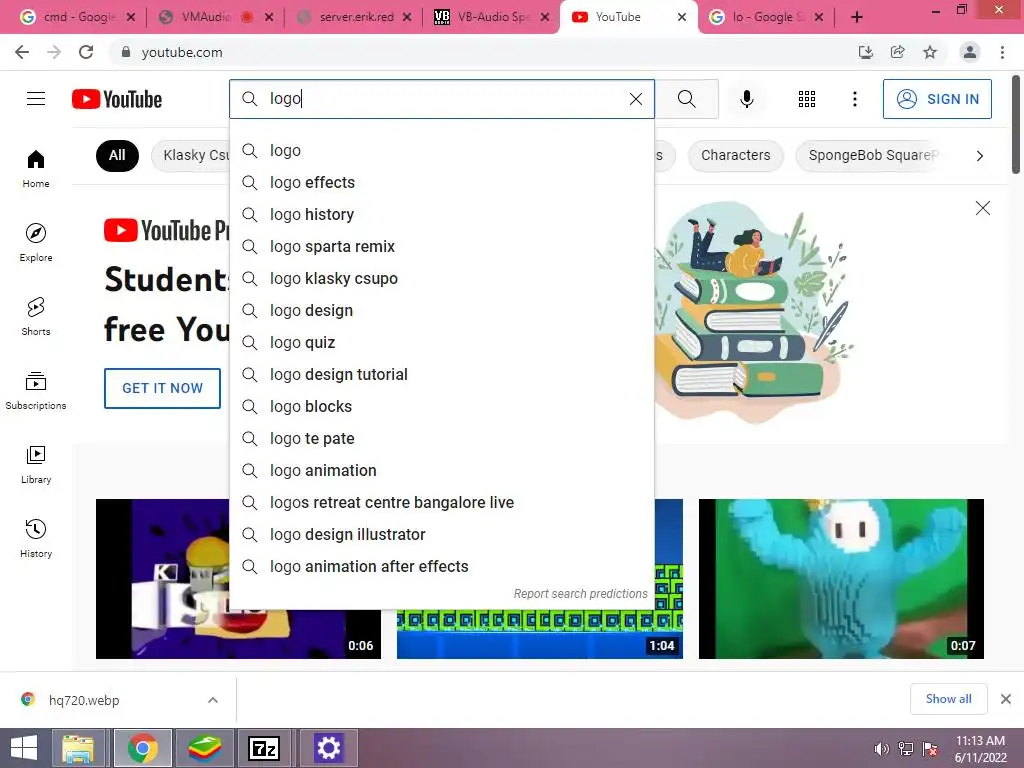Open History in sidebar
The width and height of the screenshot is (1024, 768).
click(x=36, y=538)
